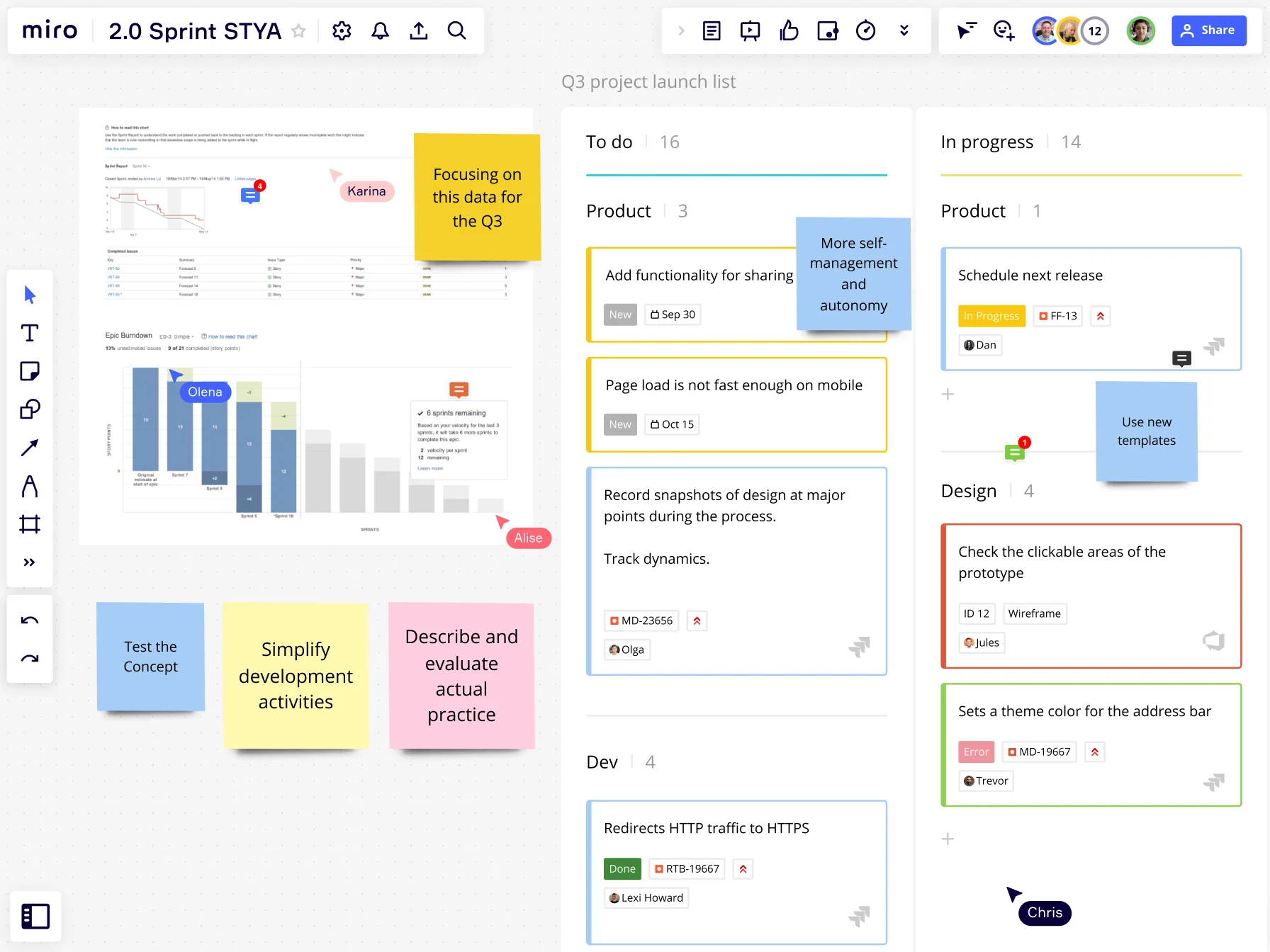Viewport: 1270px width, 952px height.
Task: Open board search
Action: click(456, 30)
